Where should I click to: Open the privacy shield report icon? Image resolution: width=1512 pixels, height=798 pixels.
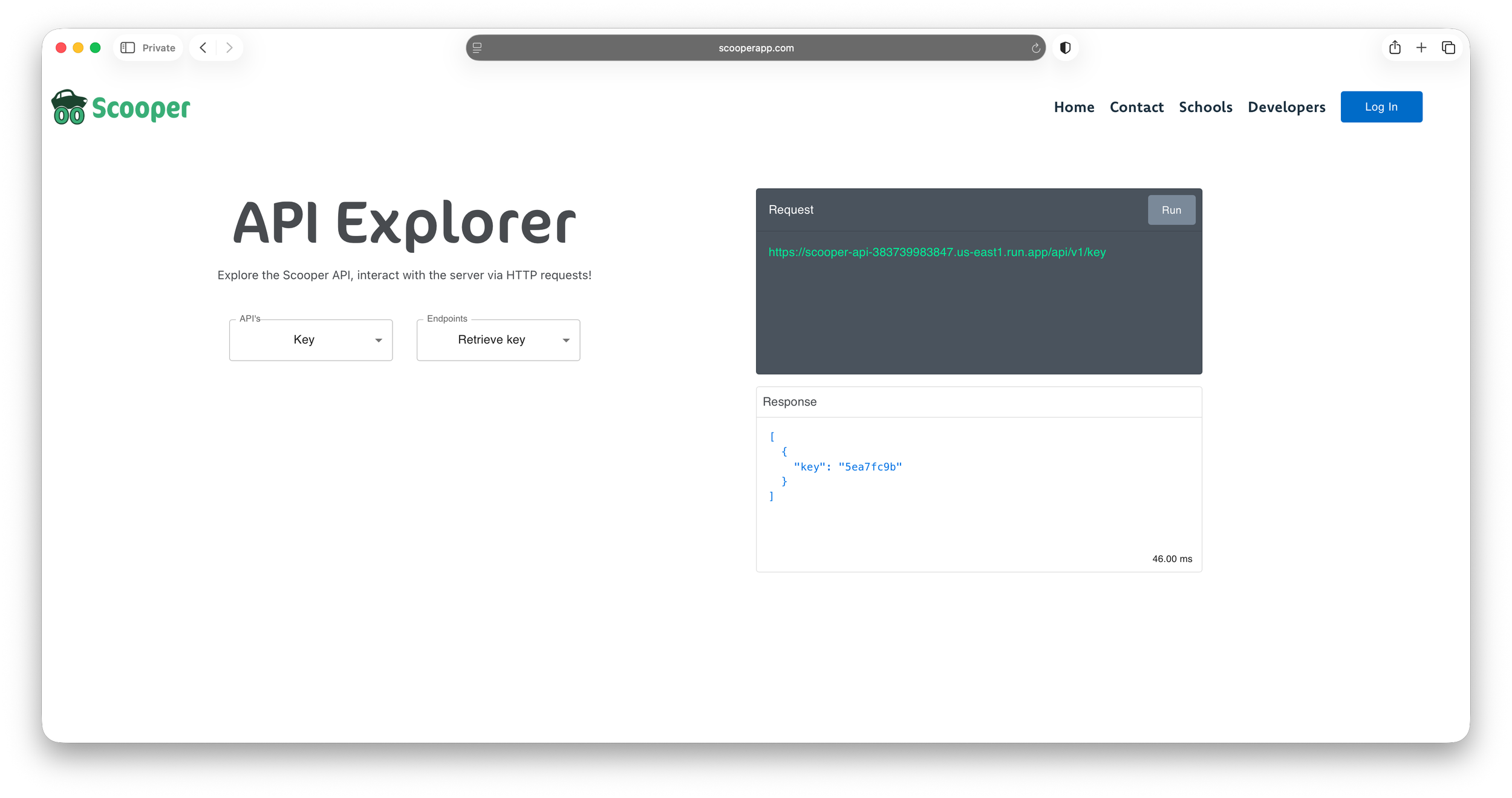[1065, 48]
